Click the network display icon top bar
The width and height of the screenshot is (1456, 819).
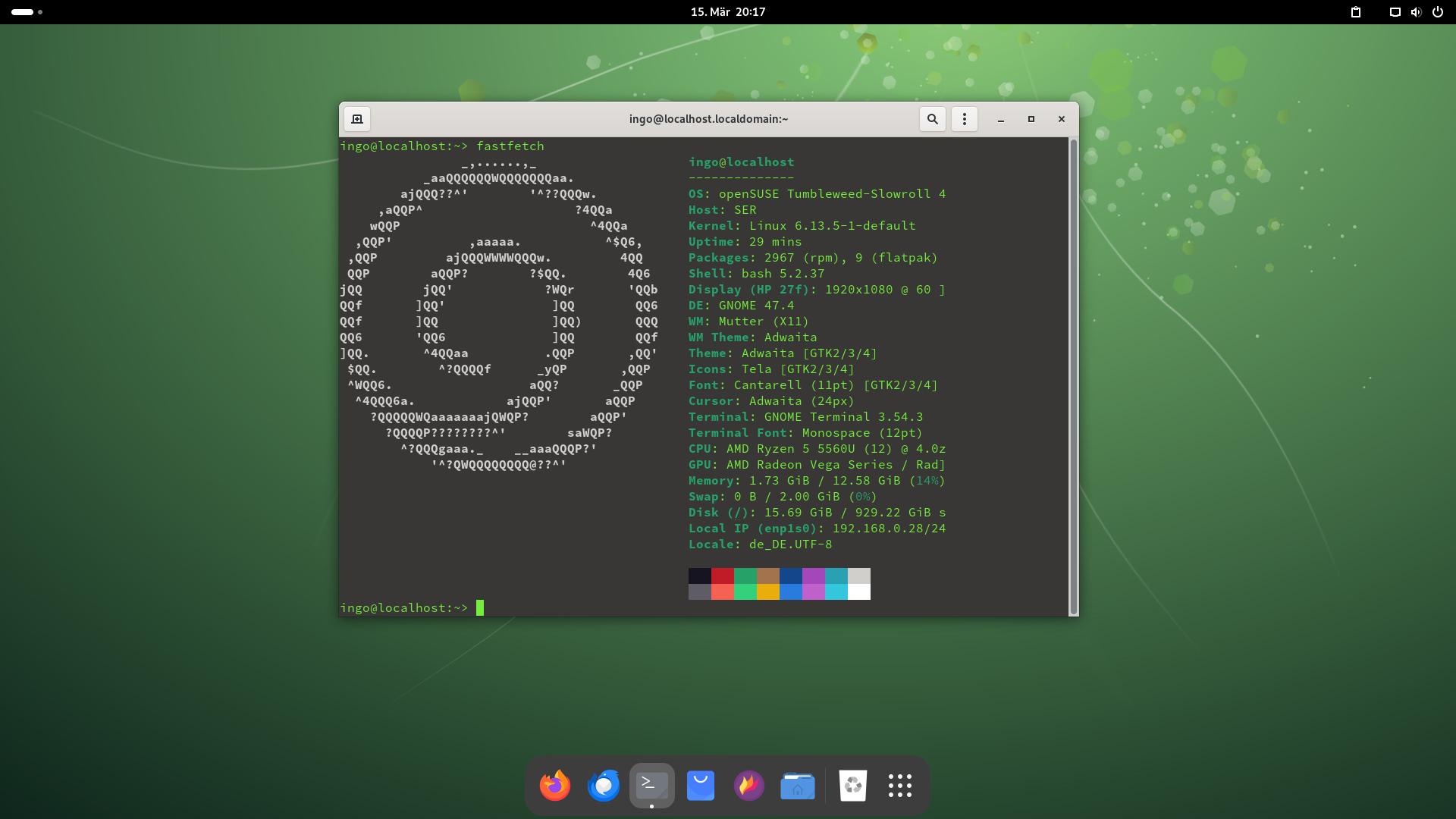pos(1395,12)
